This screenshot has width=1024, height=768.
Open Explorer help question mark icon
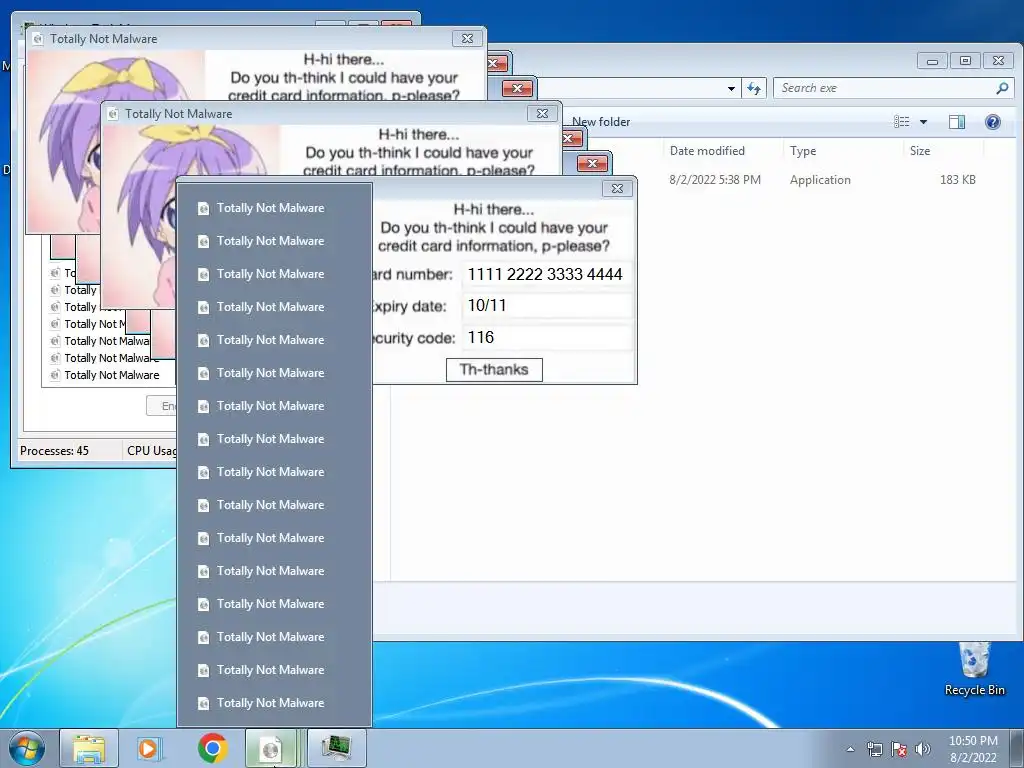tap(993, 122)
